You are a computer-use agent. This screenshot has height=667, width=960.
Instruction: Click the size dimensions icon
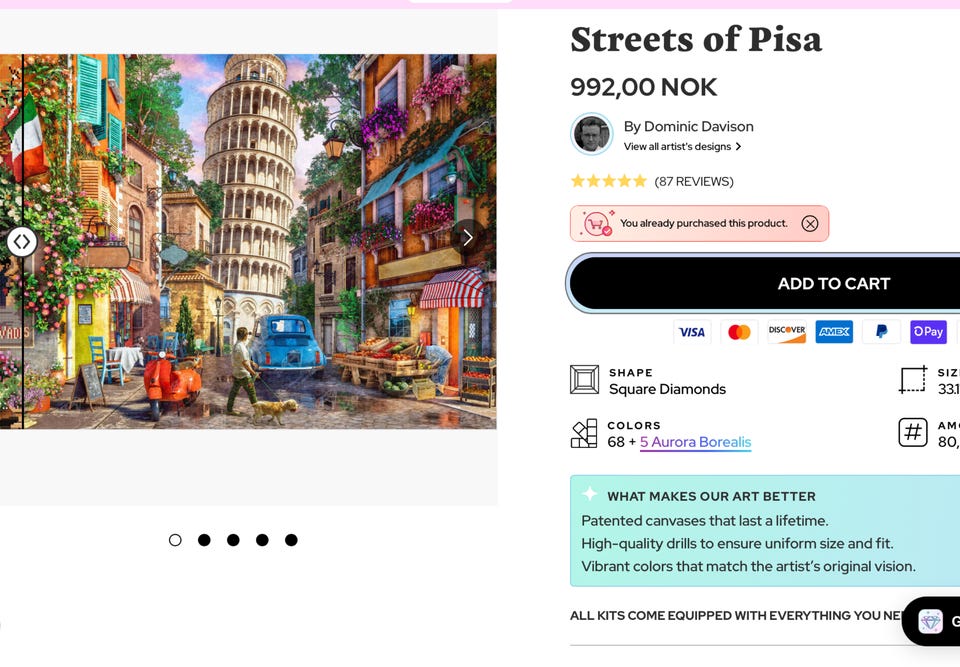click(x=913, y=380)
